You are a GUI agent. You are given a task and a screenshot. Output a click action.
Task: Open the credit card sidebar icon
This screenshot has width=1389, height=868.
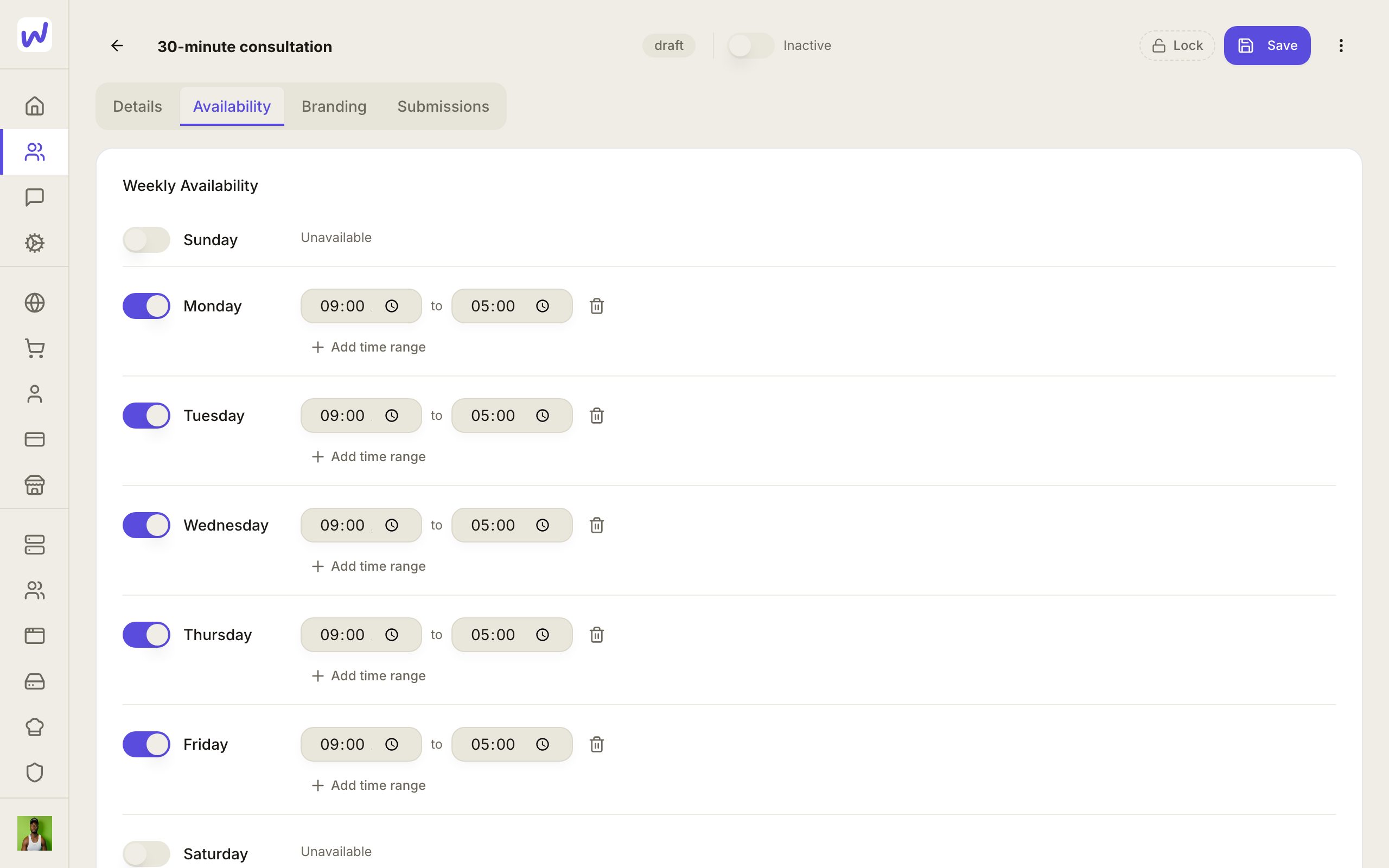coord(34,439)
